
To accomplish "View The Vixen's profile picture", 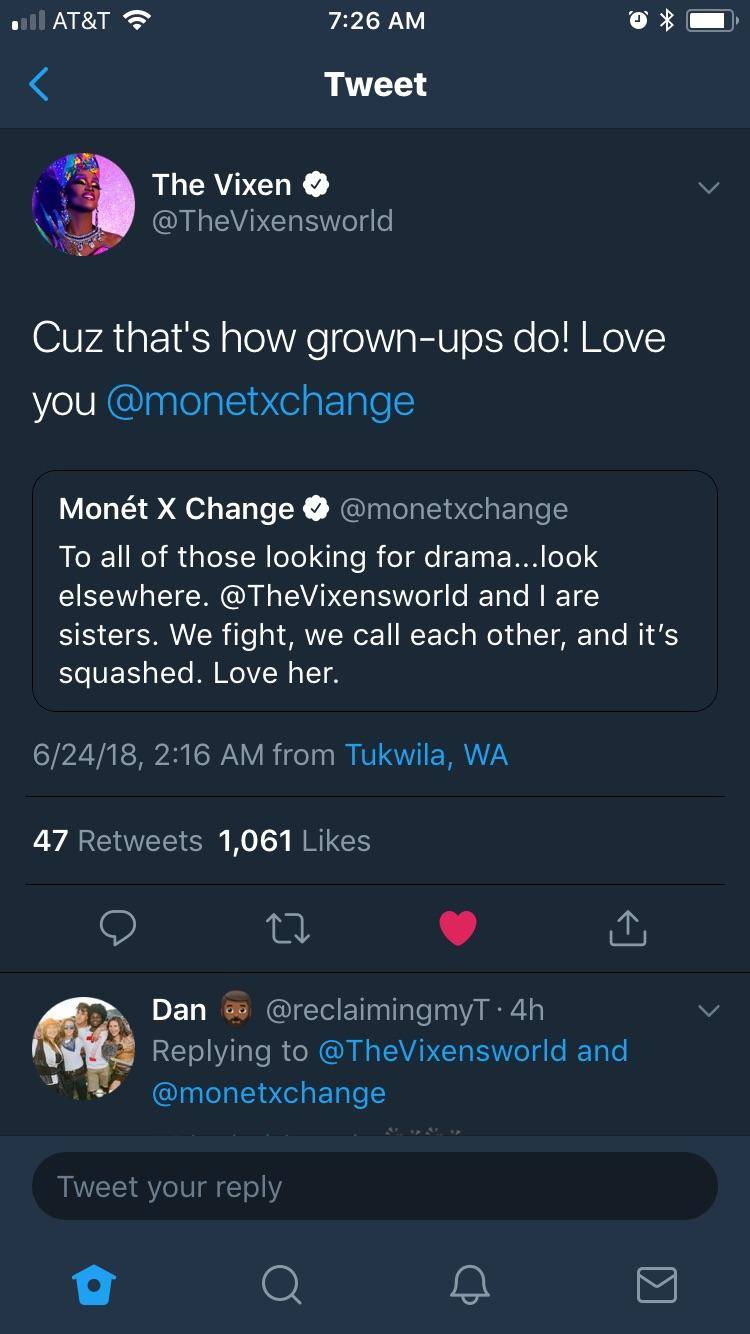I will (84, 204).
